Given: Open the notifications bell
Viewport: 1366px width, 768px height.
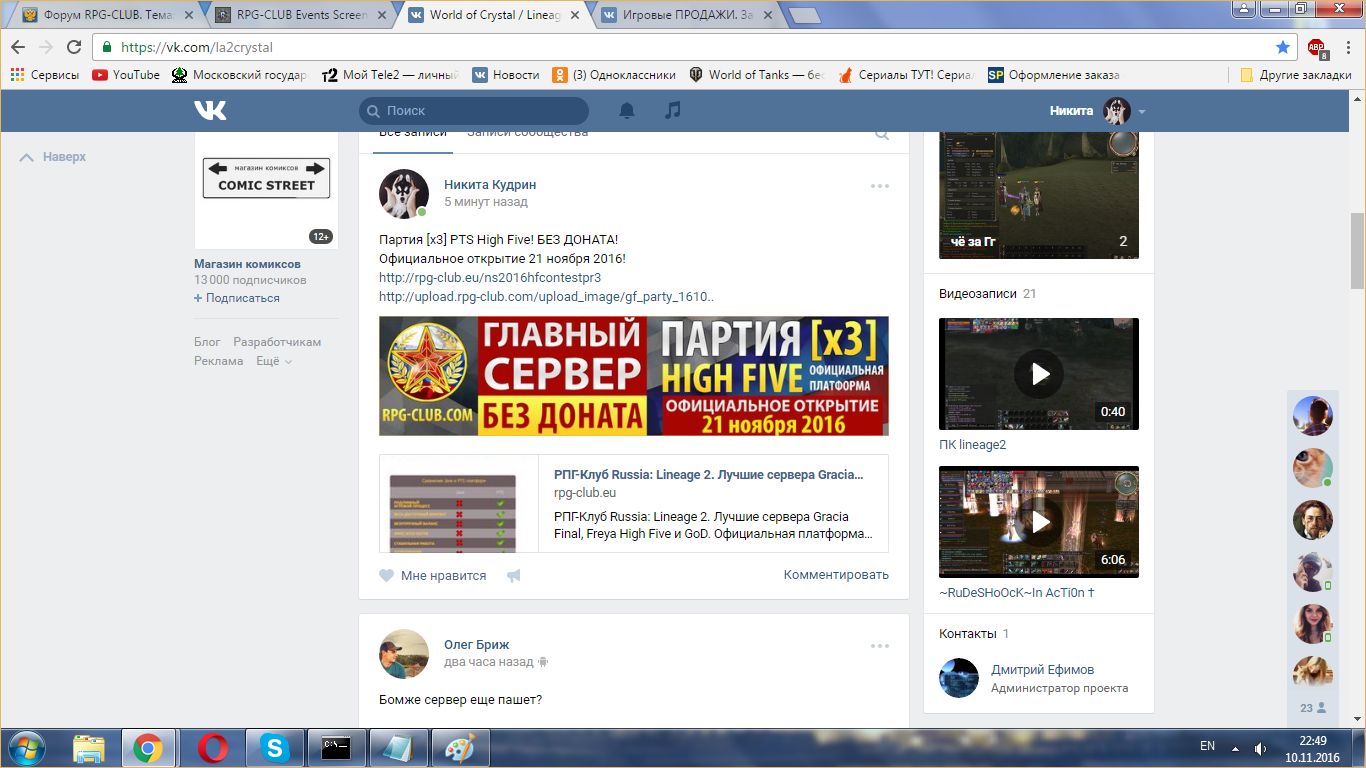Looking at the screenshot, I should 627,111.
